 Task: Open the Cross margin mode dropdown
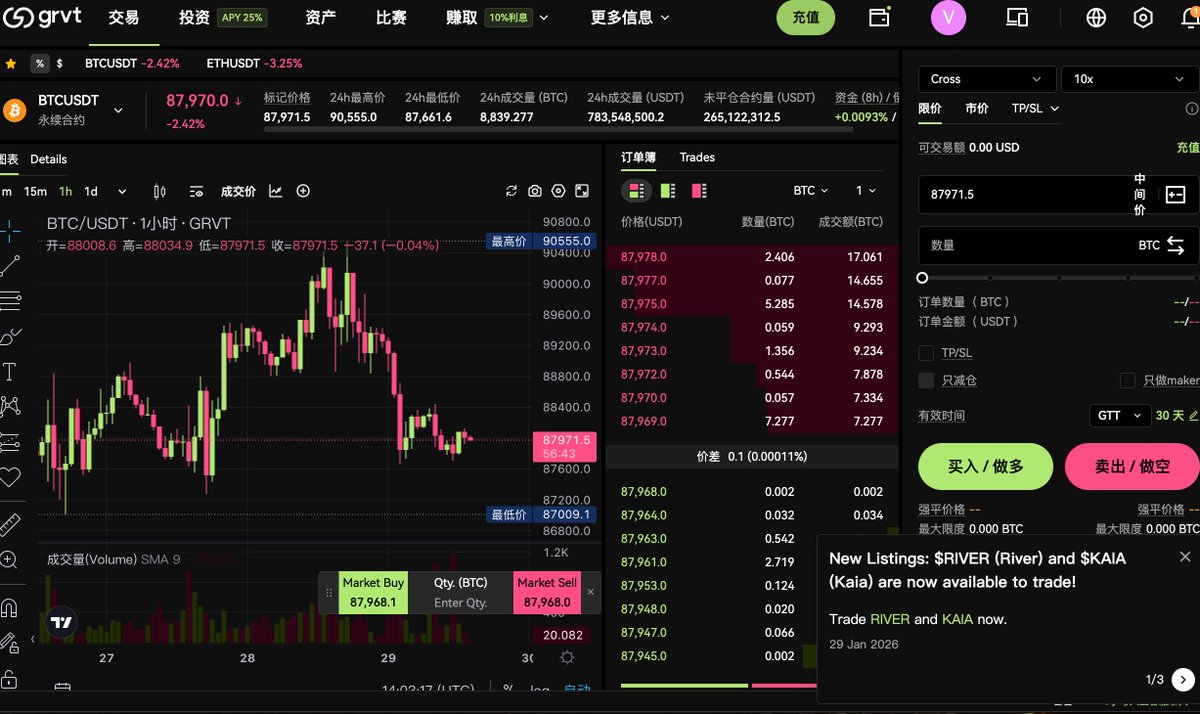click(x=985, y=78)
